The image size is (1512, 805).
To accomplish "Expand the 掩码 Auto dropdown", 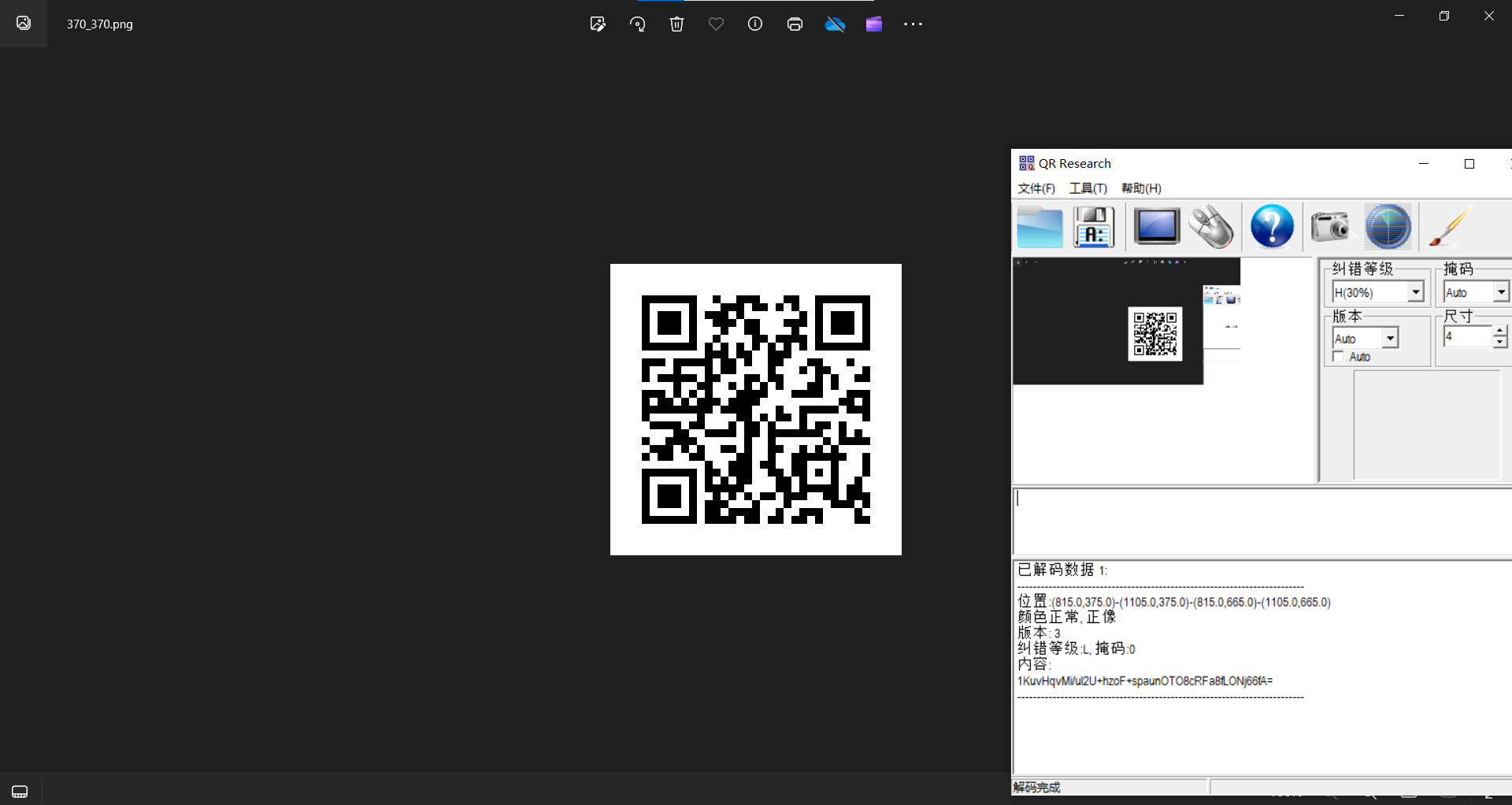I will [x=1501, y=292].
